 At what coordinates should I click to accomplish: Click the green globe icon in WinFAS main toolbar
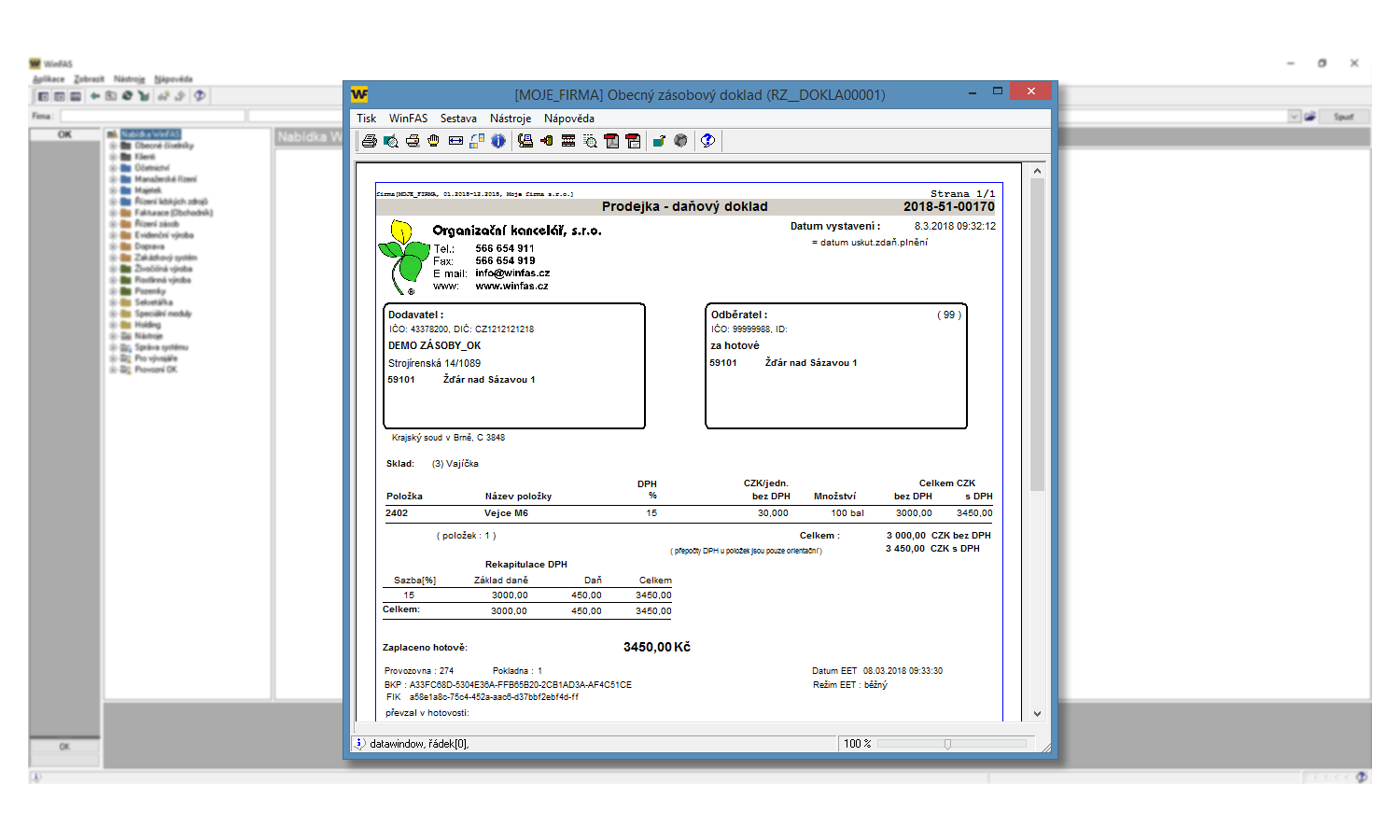point(127,96)
